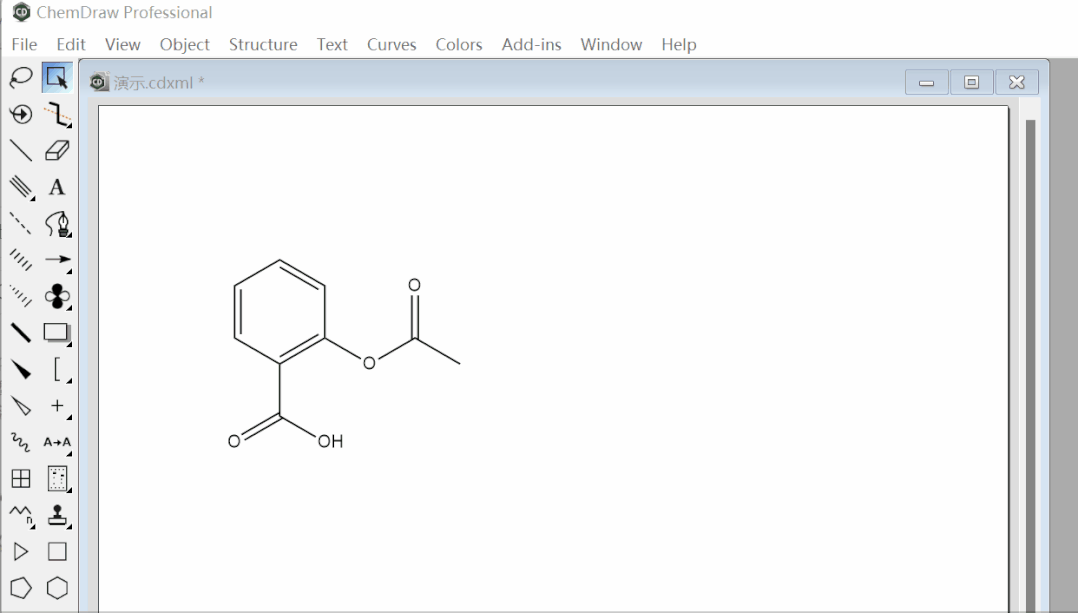Image resolution: width=1078 pixels, height=613 pixels.
Task: Select the Table tool
Action: click(x=21, y=479)
